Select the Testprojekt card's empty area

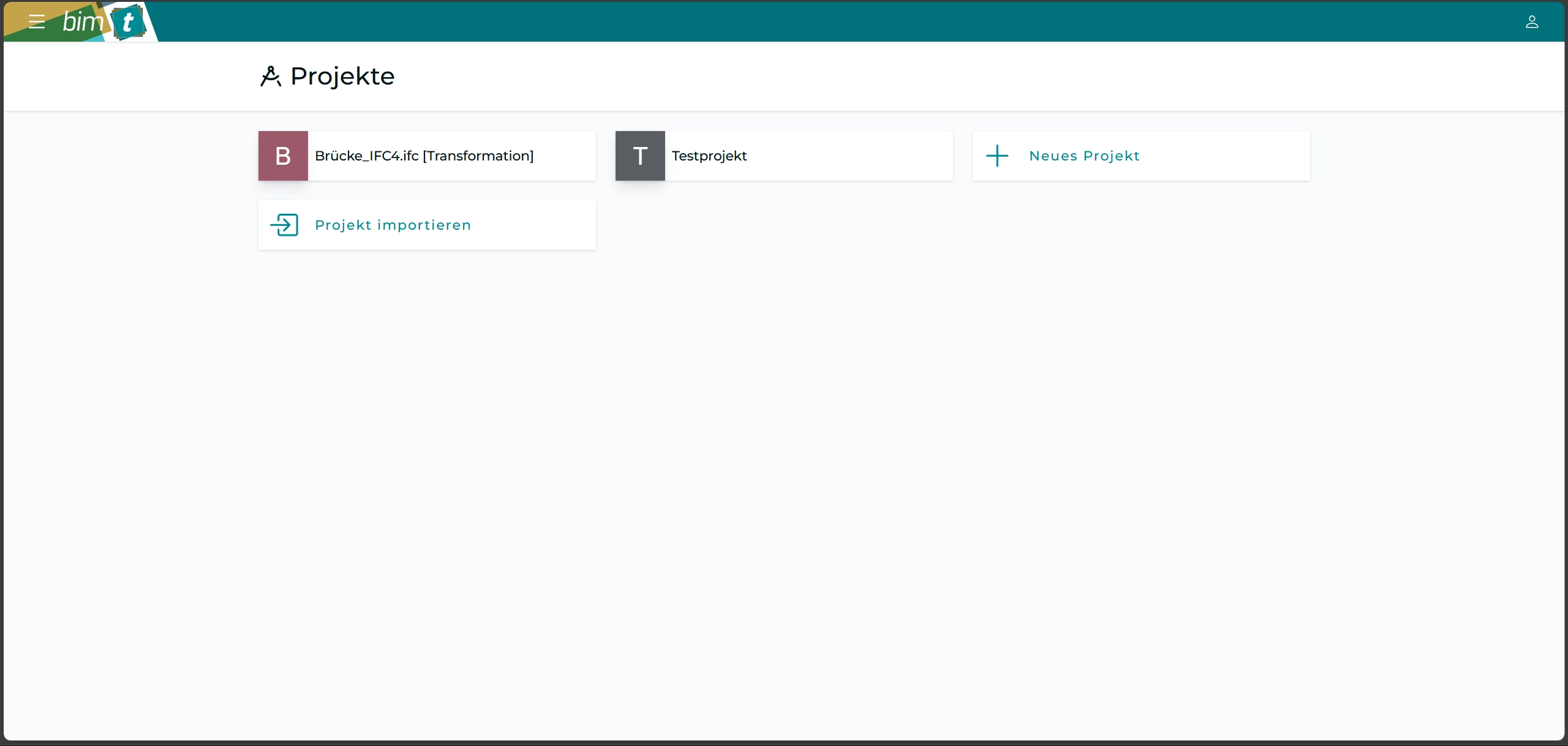point(858,156)
